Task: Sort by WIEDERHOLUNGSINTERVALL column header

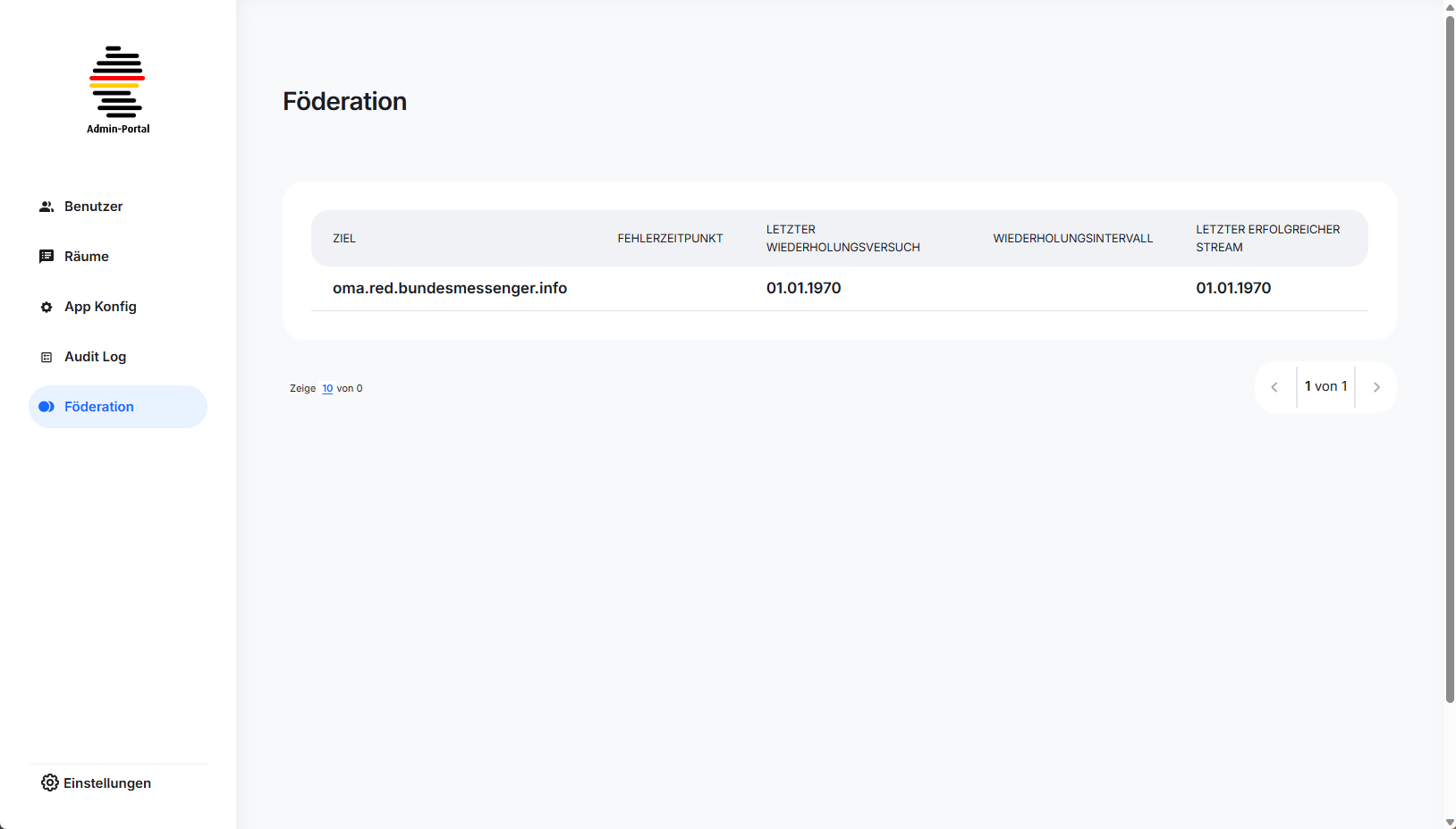Action: pos(1073,239)
